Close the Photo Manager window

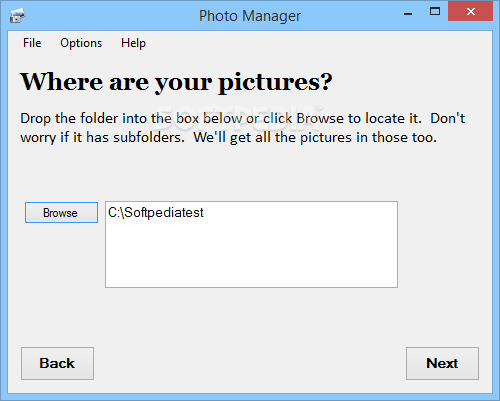pyautogui.click(x=471, y=11)
